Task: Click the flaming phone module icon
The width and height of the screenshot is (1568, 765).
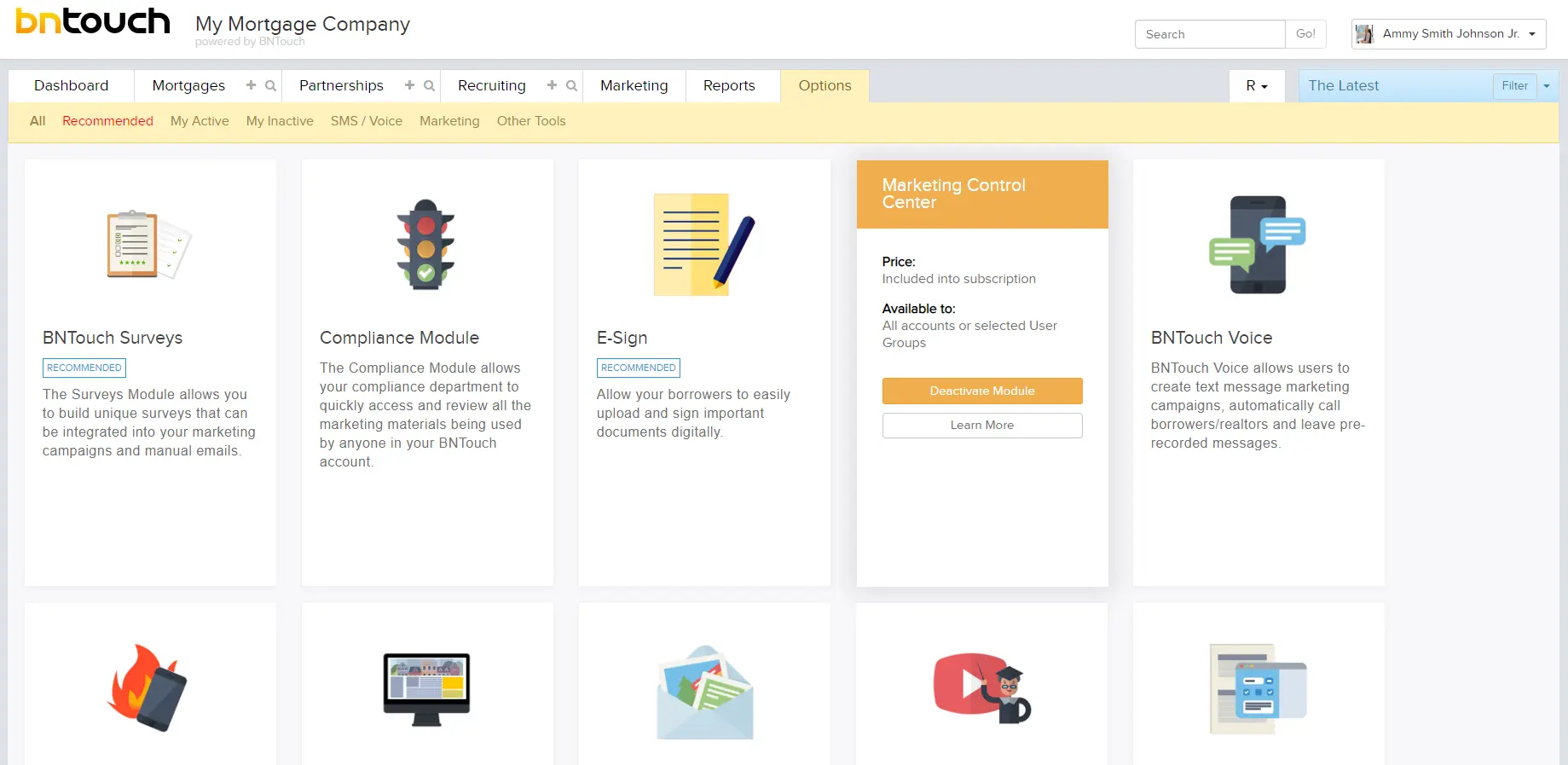Action: 148,688
